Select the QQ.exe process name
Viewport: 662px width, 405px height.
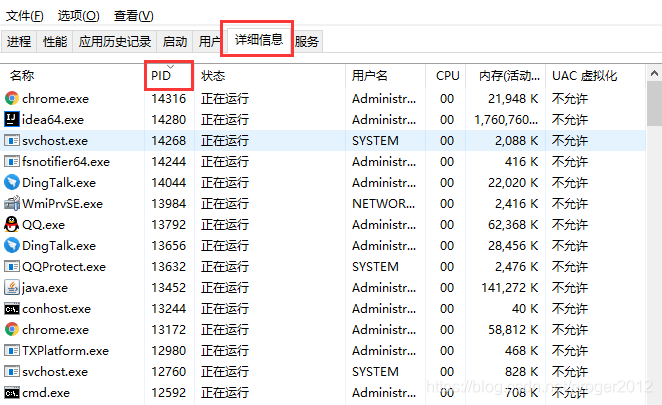click(43, 225)
